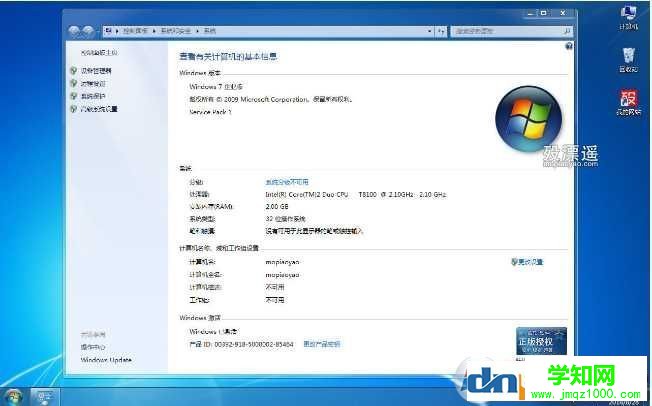Open 设备管理器 in the left sidebar
652x406 pixels.
click(96, 71)
